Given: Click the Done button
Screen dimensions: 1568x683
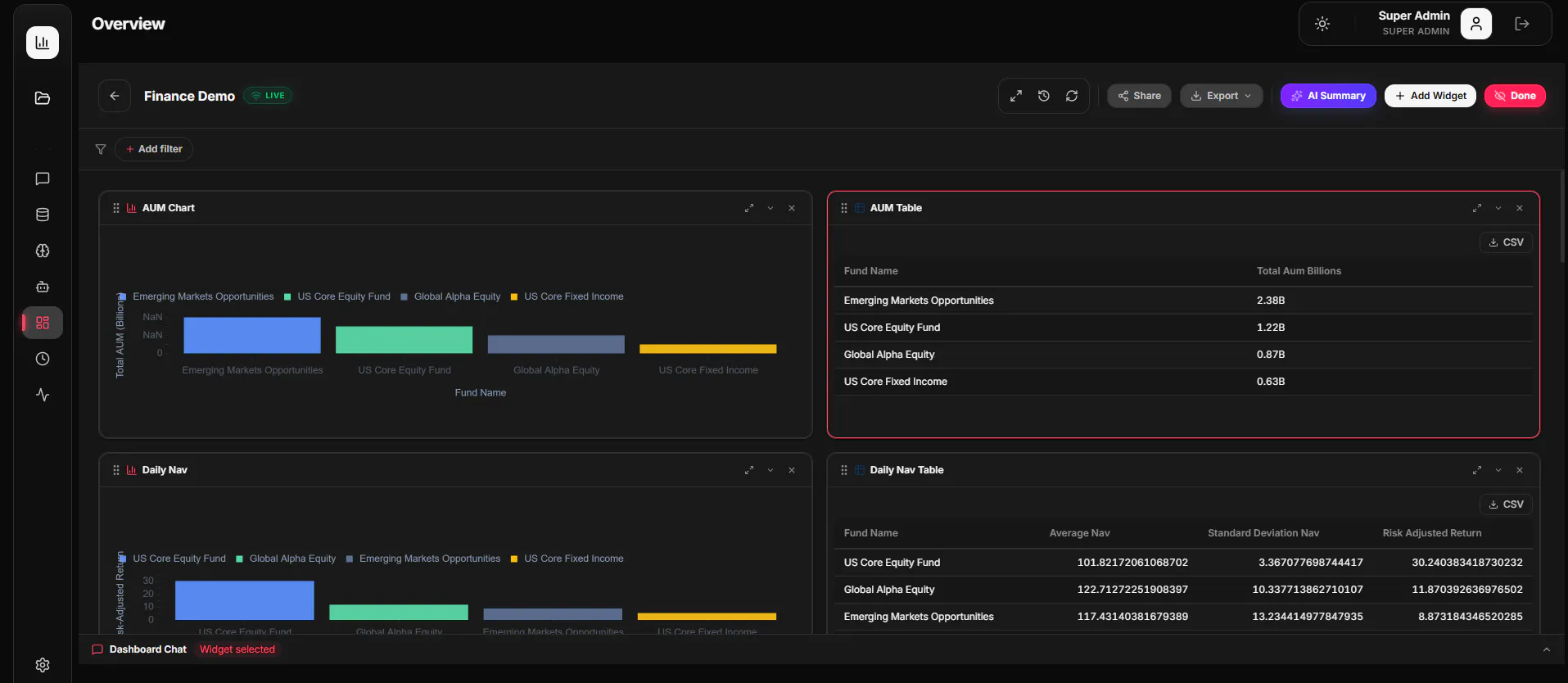Looking at the screenshot, I should (1515, 96).
